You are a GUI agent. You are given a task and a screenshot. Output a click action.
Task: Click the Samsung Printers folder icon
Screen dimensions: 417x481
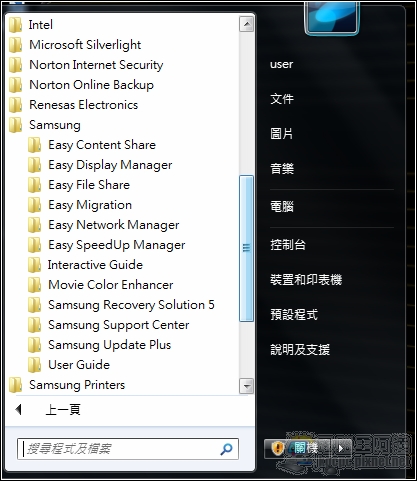[15, 385]
